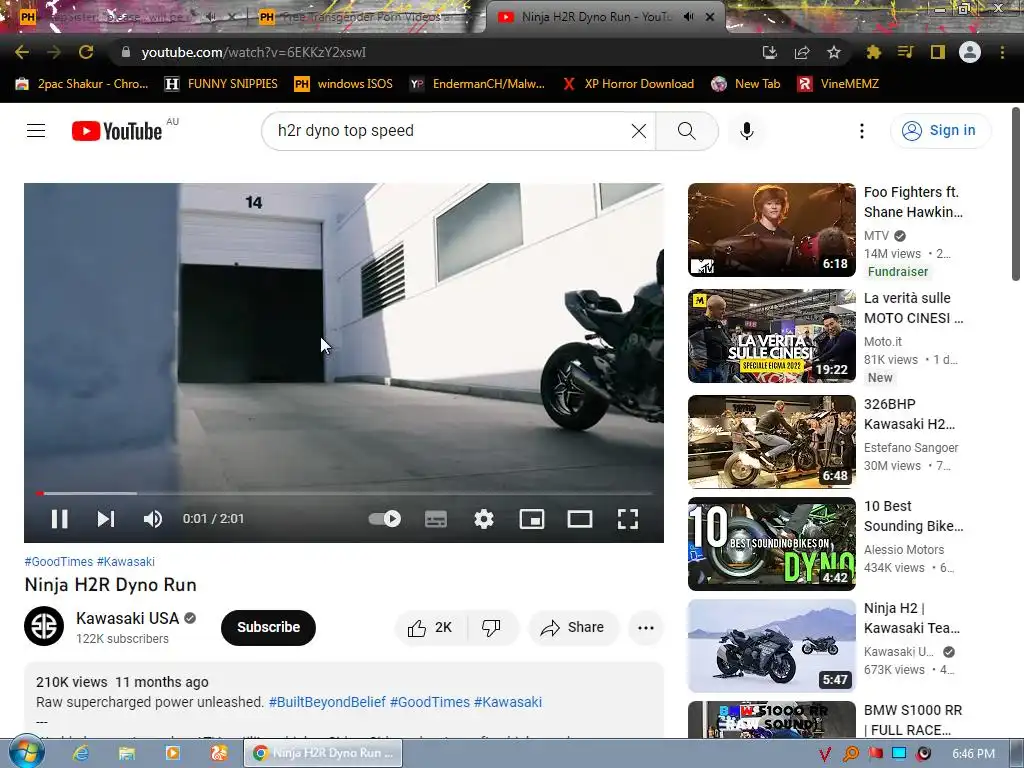Share the video
Viewport: 1024px width, 768px height.
pos(573,628)
